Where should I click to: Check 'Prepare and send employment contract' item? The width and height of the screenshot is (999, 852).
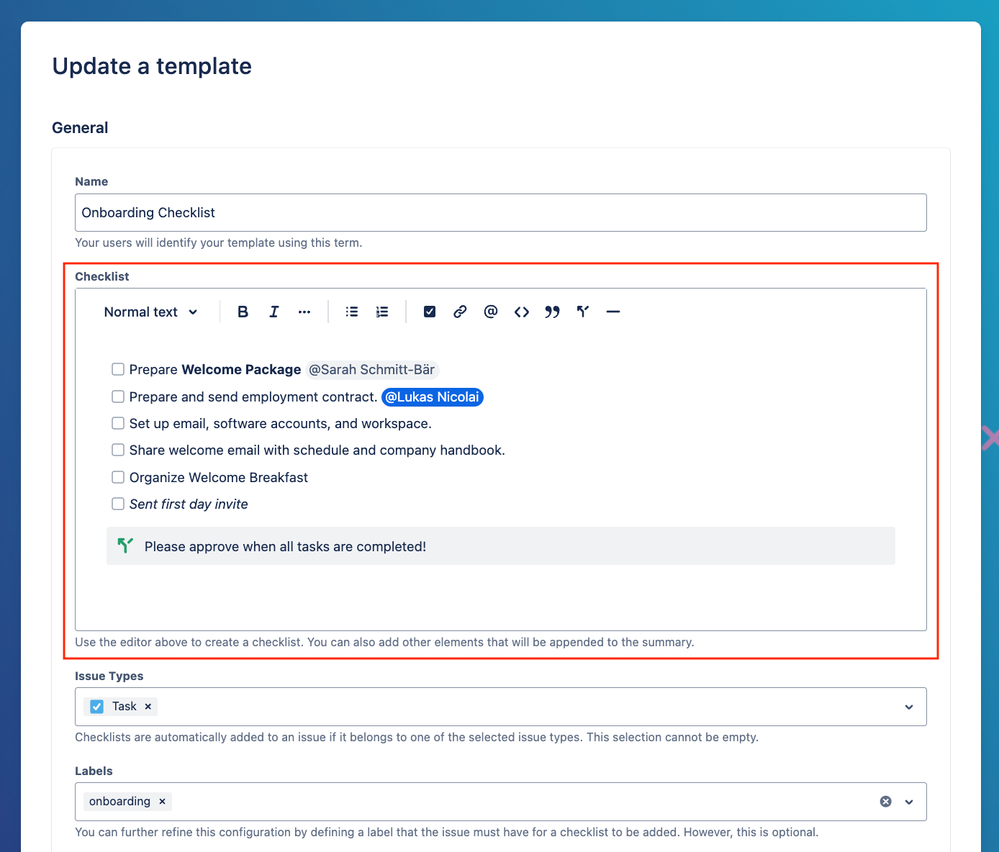pos(118,396)
